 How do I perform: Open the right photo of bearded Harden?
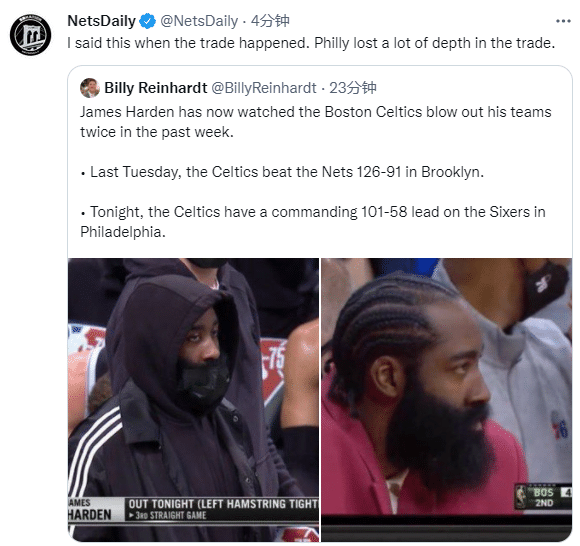pos(446,400)
